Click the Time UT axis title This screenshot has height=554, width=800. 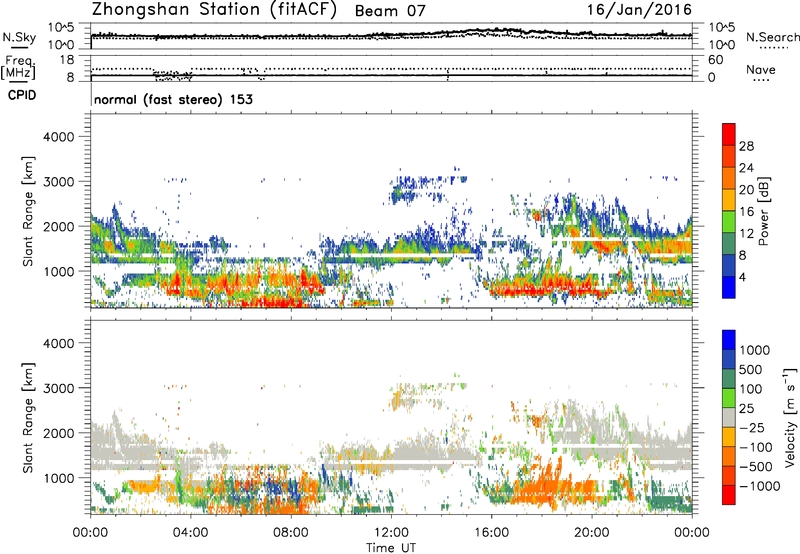pos(391,548)
